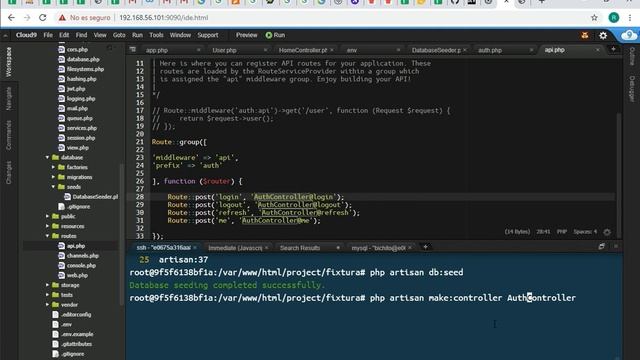Go back in browser history
The height and width of the screenshot is (360, 640).
point(11,18)
